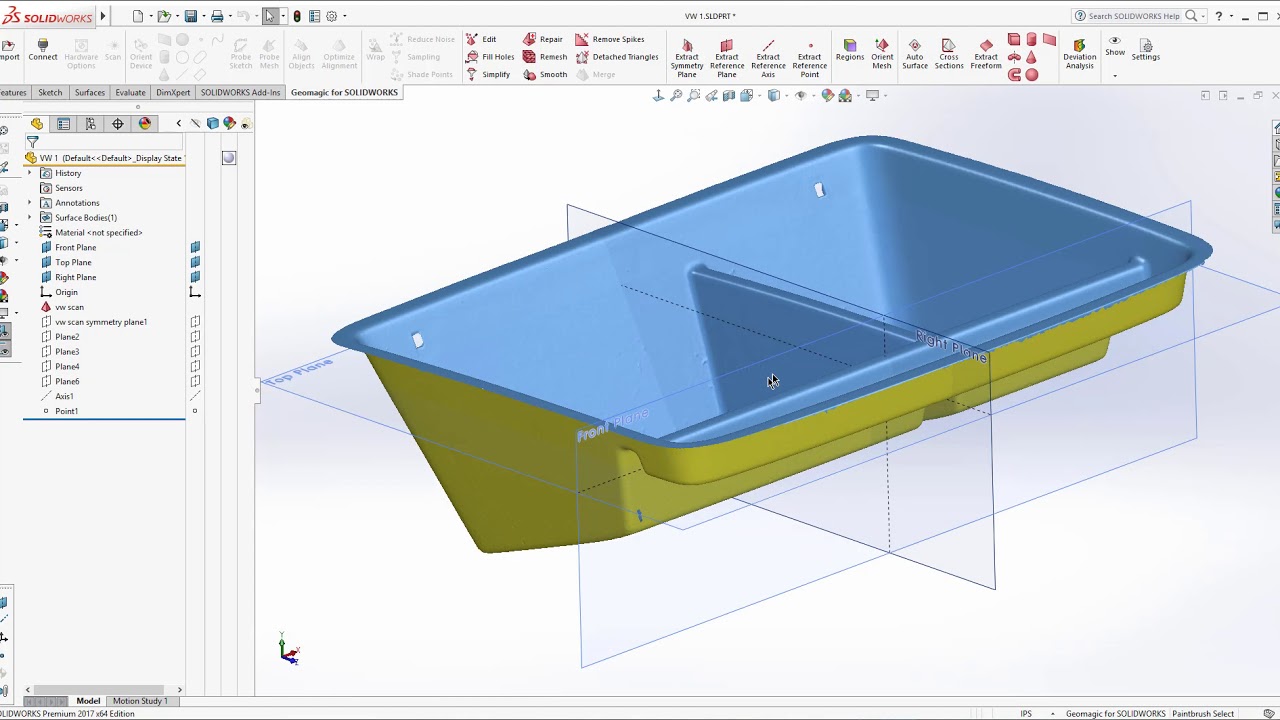The width and height of the screenshot is (1280, 720).
Task: Expand the SOLIDWORKS menu arrow
Action: pos(102,16)
